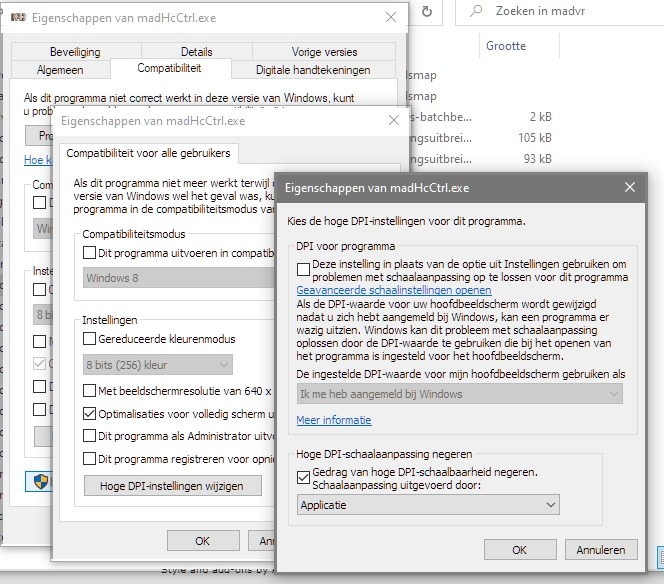Check 'Dit programma als Administrator' checkbox

(89, 436)
